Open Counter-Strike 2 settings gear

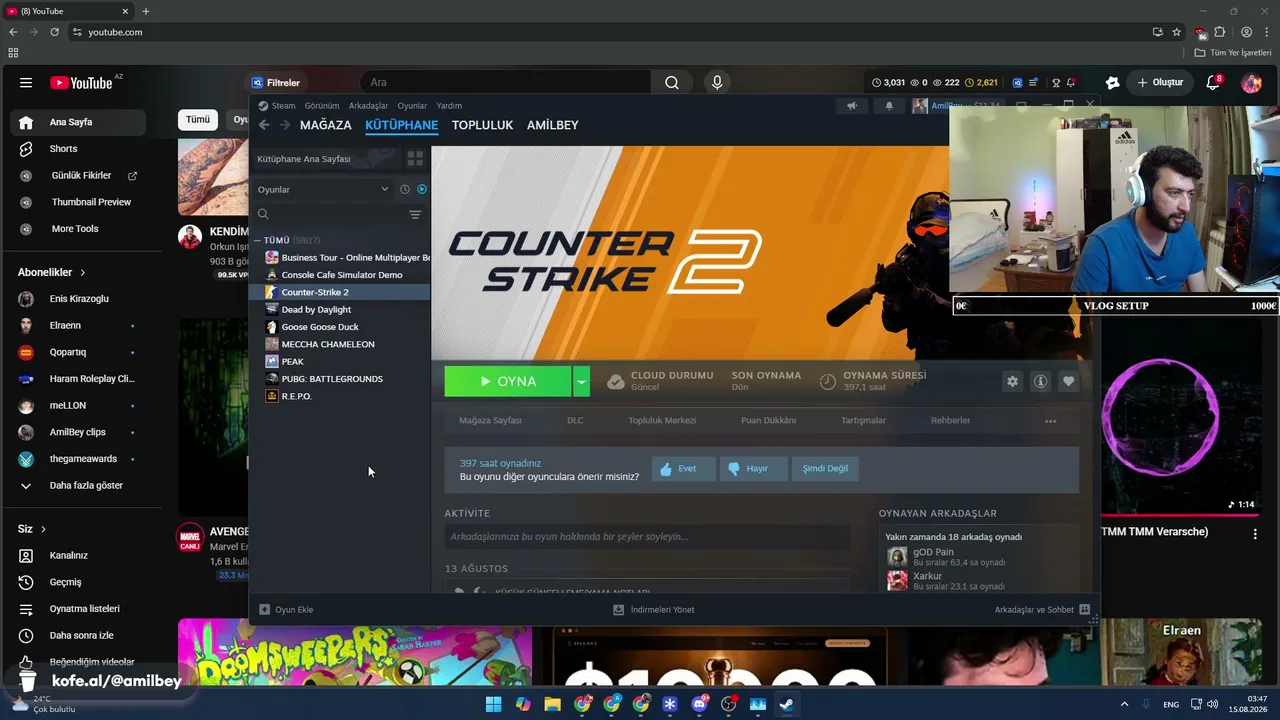(1012, 381)
